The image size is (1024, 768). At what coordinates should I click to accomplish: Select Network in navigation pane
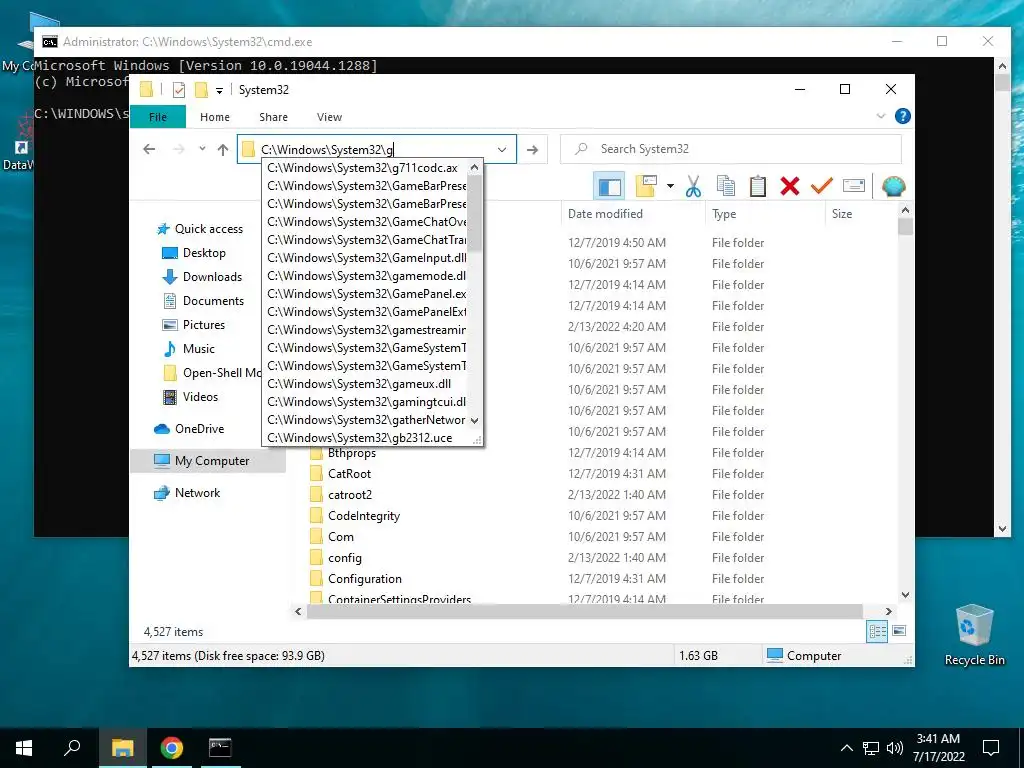click(187, 493)
